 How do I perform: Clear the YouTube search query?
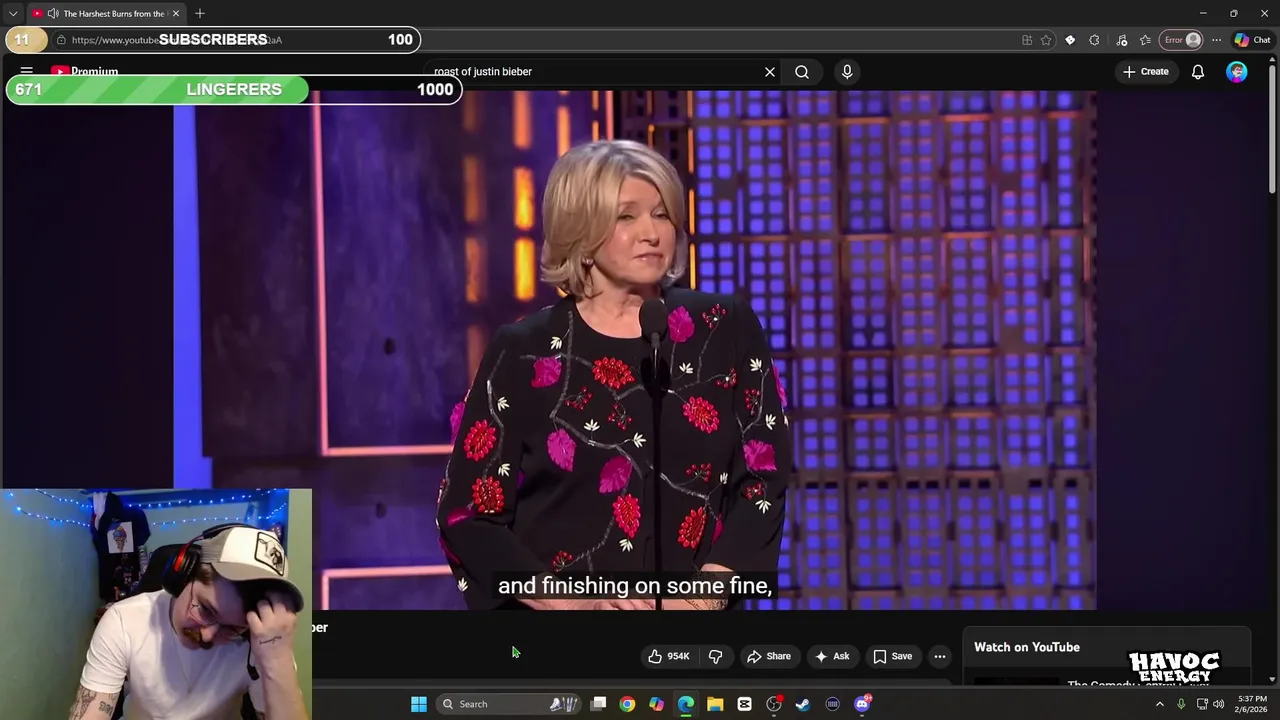point(770,72)
